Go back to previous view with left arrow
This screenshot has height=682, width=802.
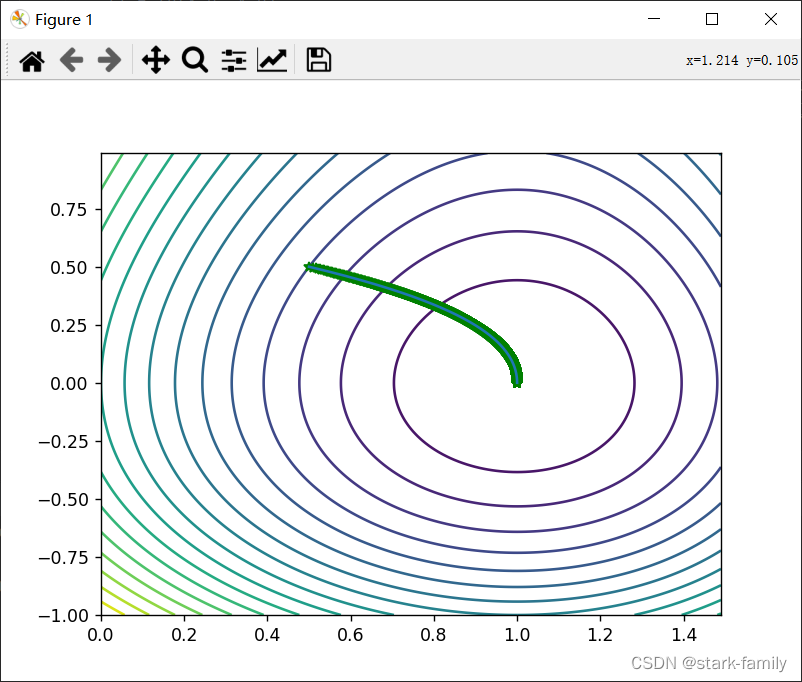pos(71,60)
